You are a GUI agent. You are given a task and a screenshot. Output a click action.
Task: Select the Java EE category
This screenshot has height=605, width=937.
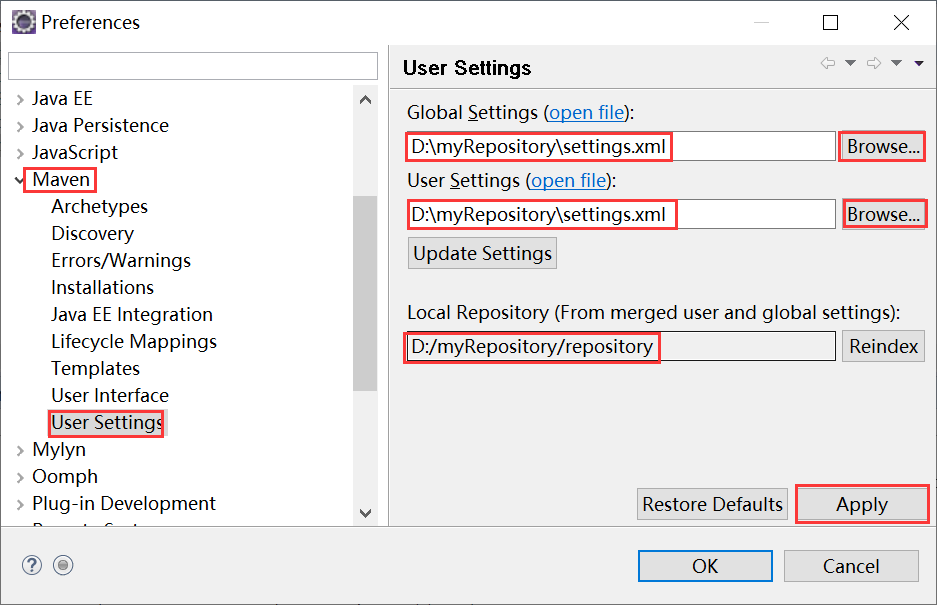click(62, 99)
